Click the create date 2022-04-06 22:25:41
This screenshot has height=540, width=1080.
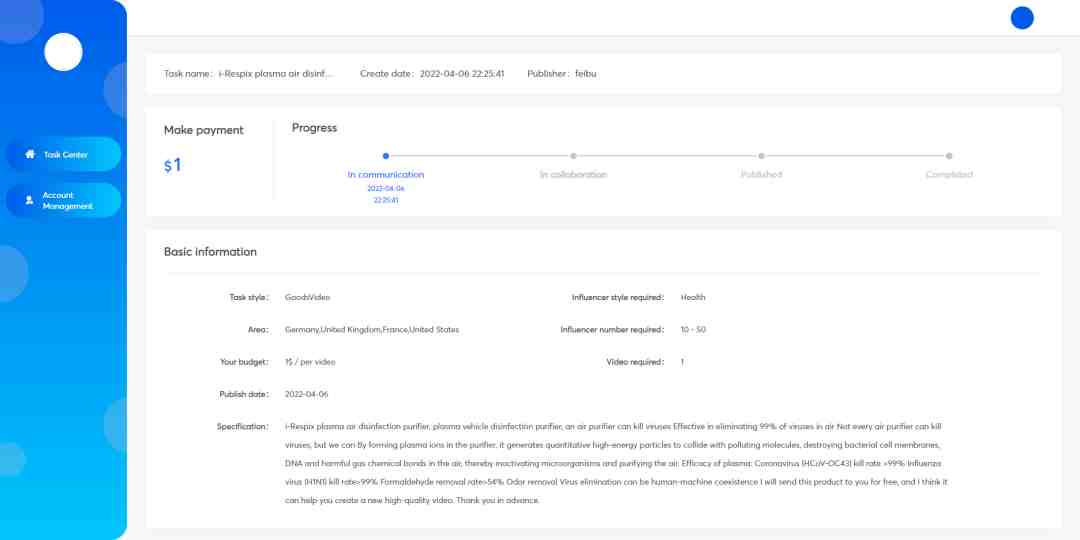[462, 74]
